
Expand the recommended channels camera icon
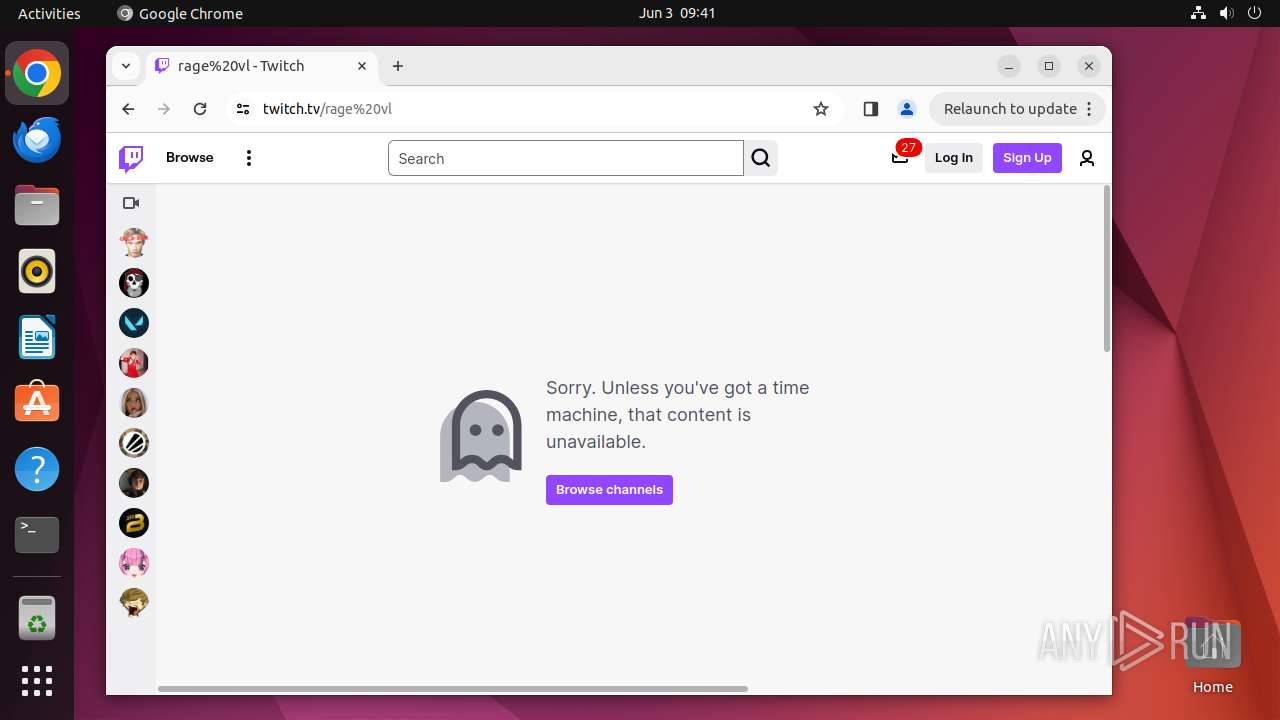click(131, 203)
